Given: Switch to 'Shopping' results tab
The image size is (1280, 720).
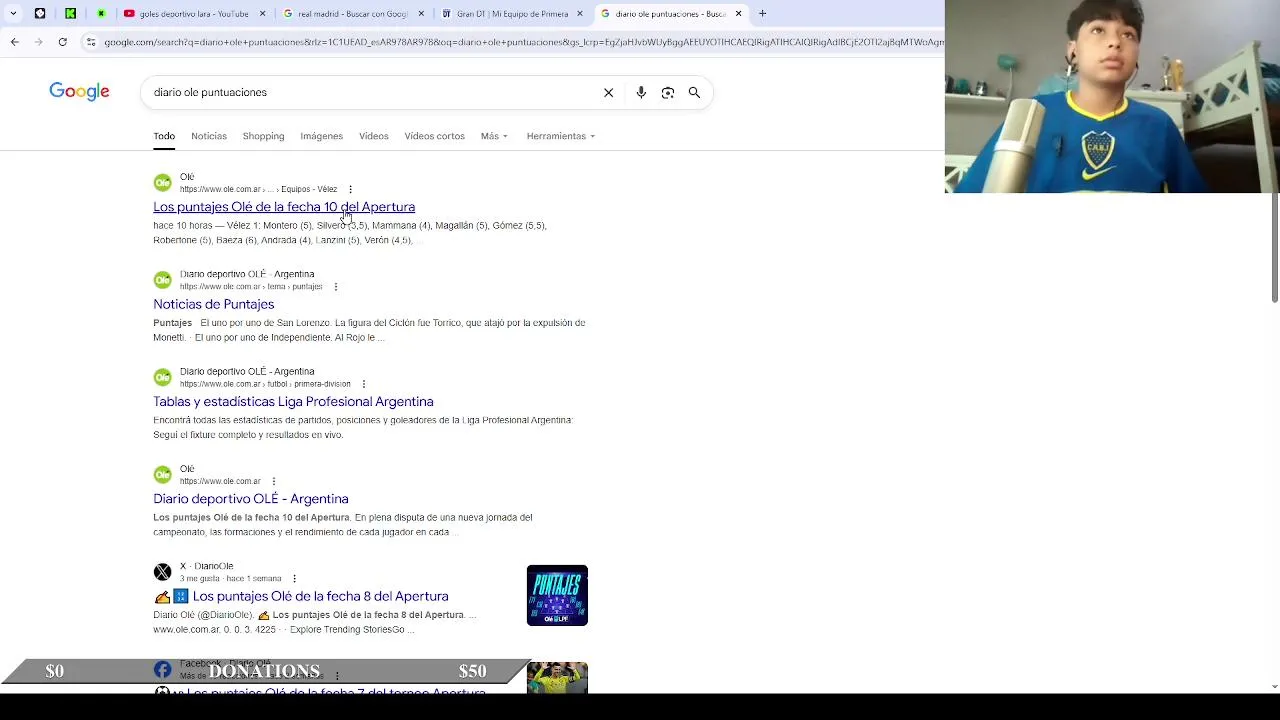Looking at the screenshot, I should coord(263,136).
